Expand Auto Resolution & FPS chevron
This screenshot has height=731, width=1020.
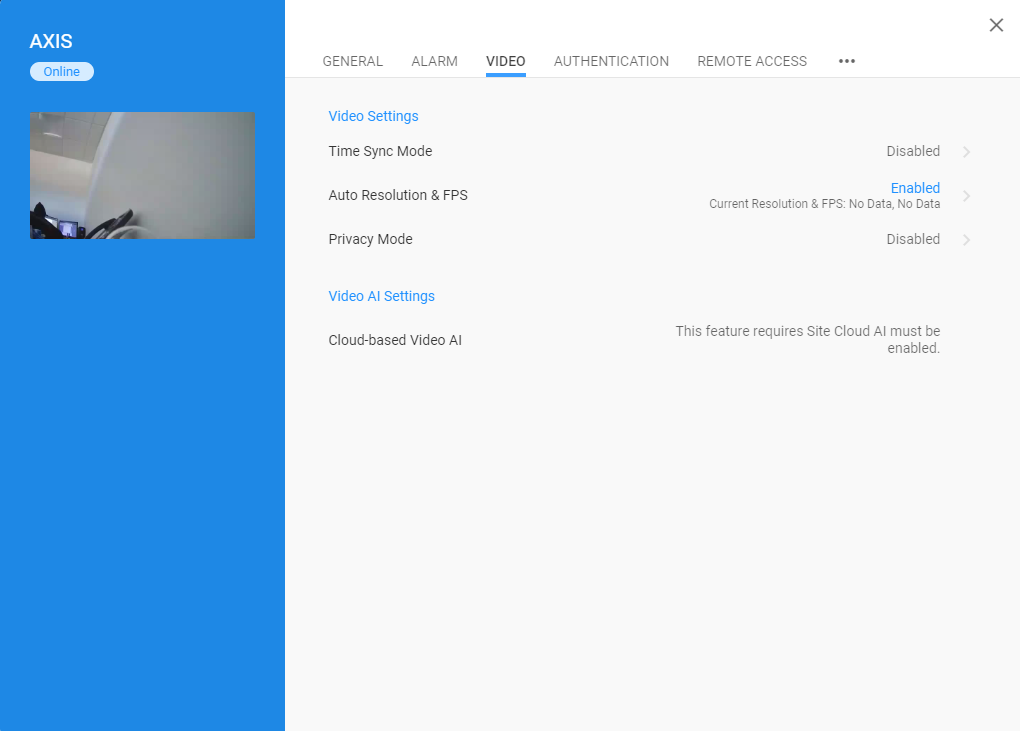967,196
